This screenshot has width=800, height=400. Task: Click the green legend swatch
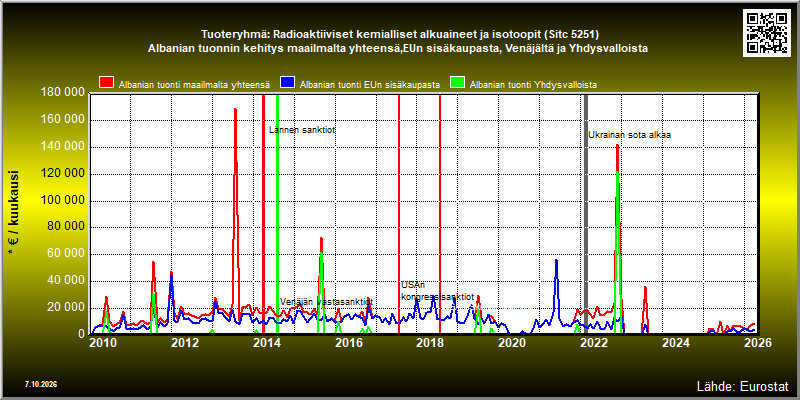click(458, 83)
